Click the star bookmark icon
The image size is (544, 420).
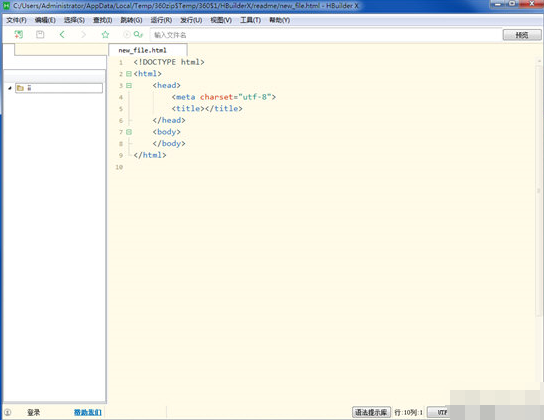pos(105,34)
